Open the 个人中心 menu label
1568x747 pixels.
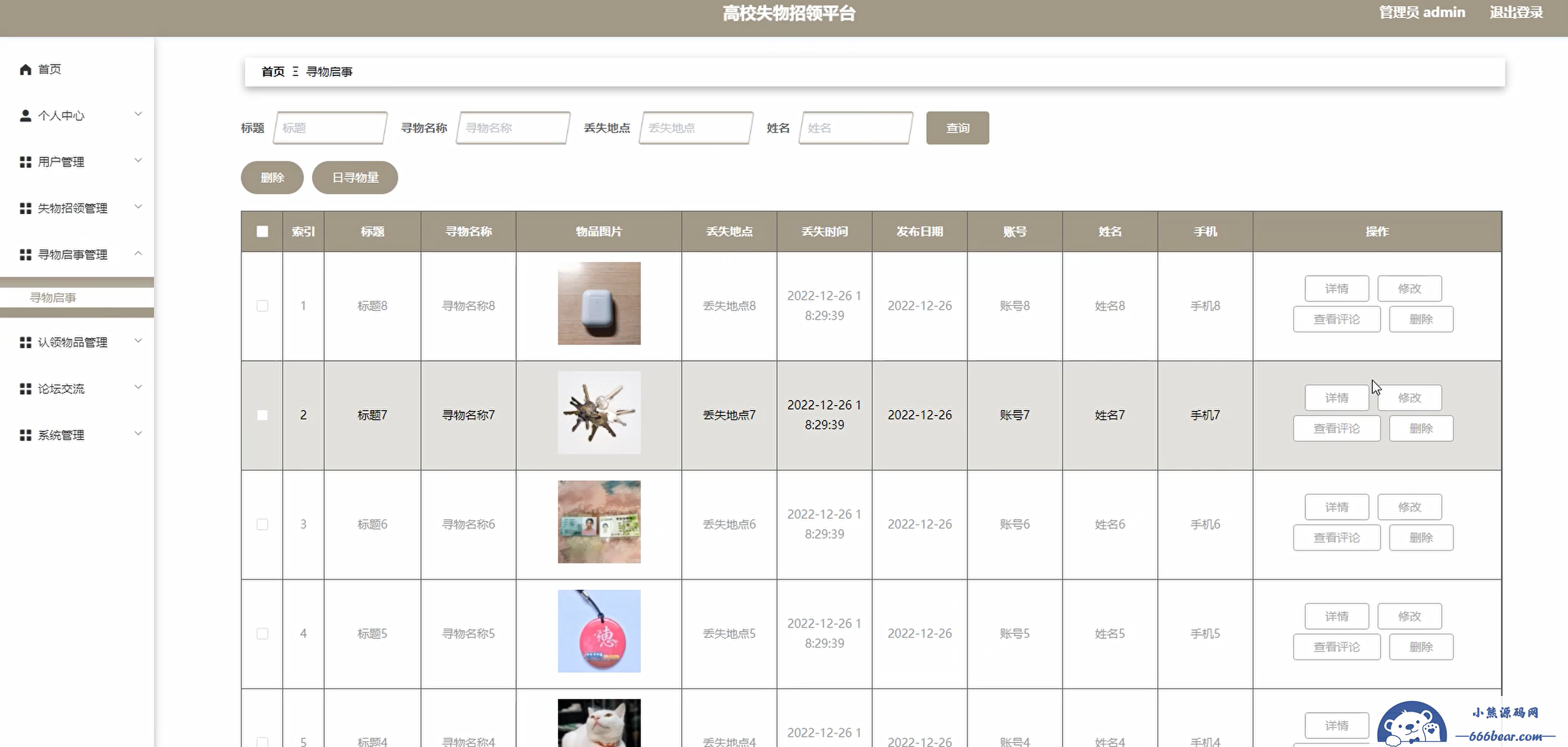[61, 116]
